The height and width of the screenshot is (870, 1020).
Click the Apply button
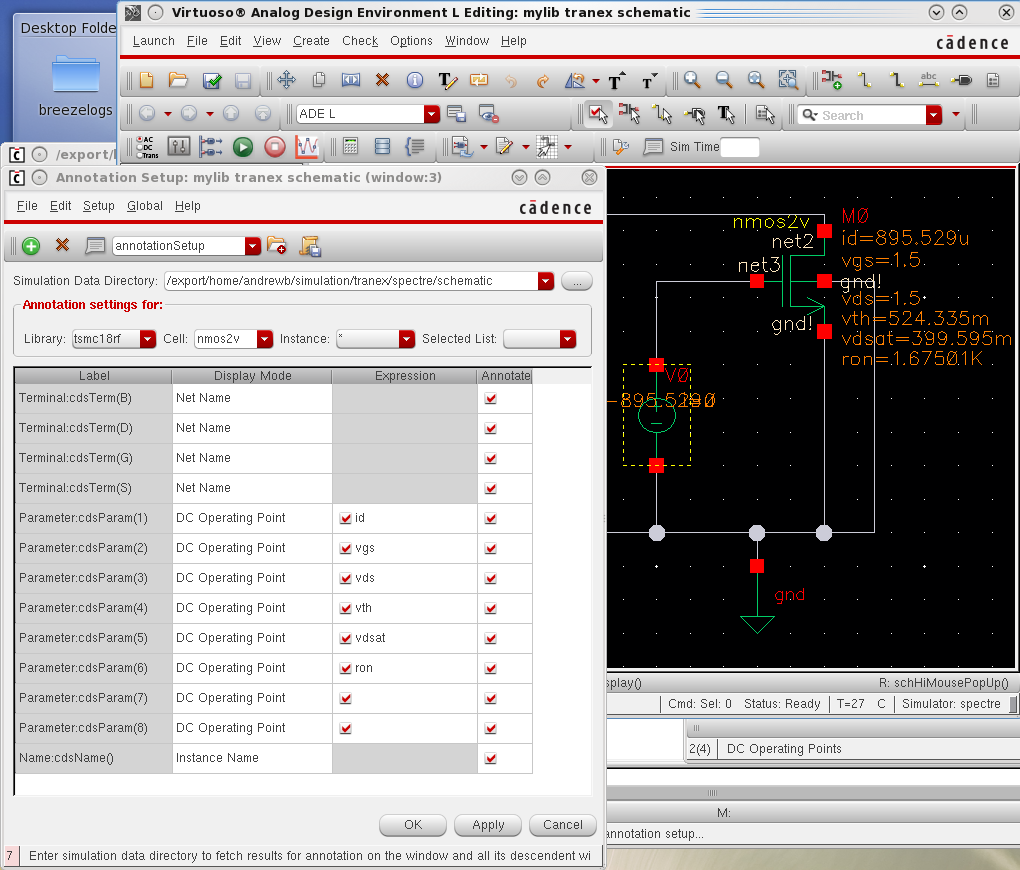pos(488,825)
